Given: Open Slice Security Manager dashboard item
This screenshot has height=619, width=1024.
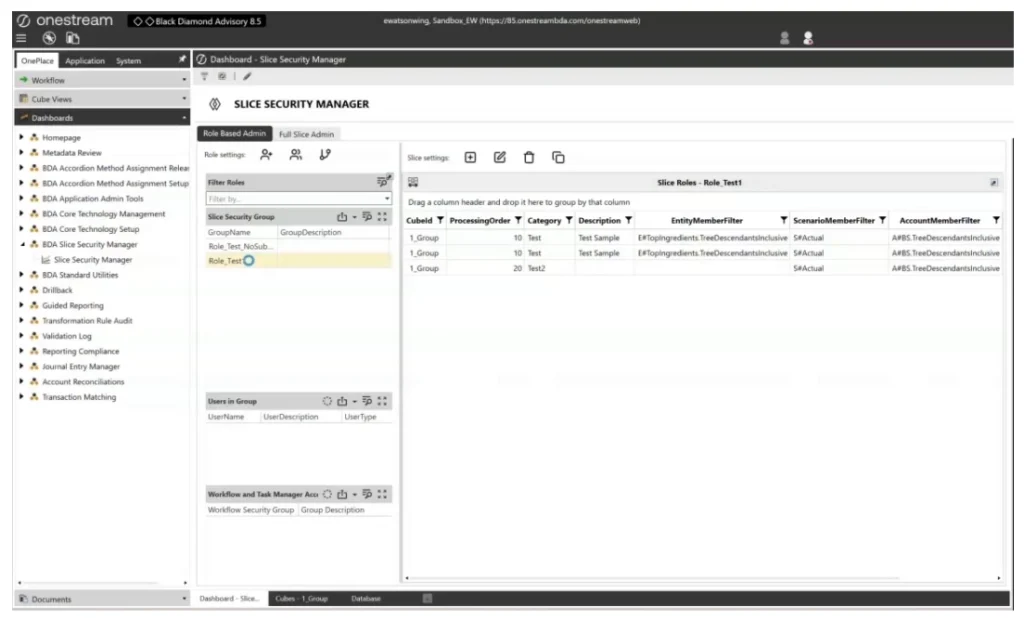Looking at the screenshot, I should (93, 260).
